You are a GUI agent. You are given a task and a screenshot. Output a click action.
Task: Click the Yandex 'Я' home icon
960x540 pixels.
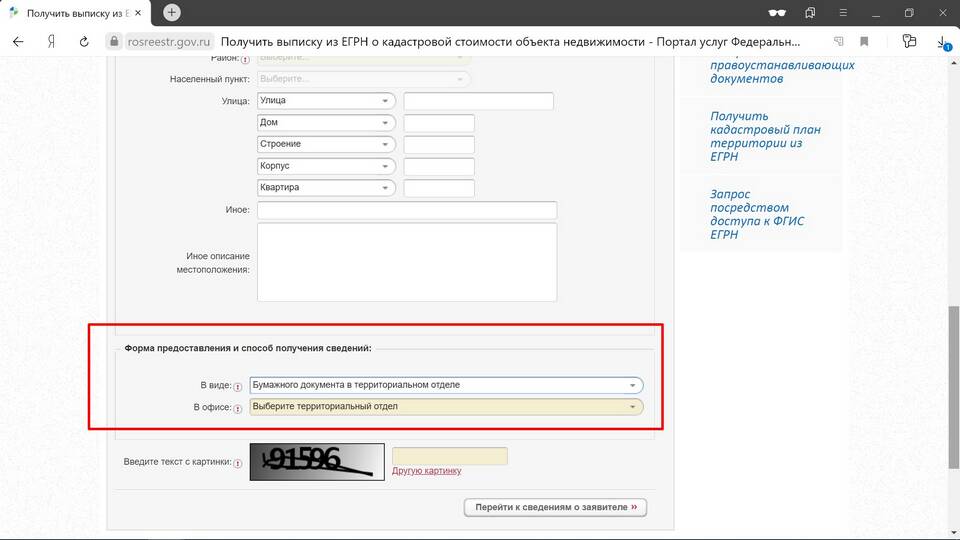pos(50,42)
